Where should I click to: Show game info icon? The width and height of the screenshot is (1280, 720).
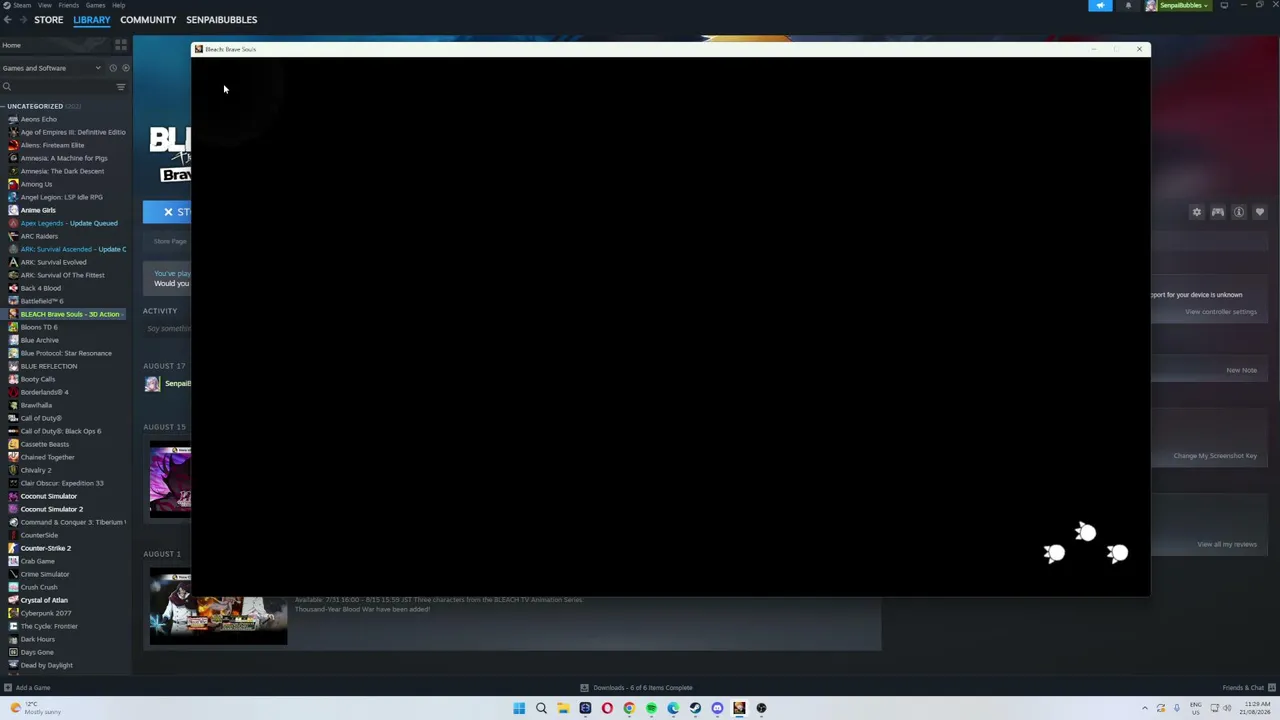point(1238,212)
